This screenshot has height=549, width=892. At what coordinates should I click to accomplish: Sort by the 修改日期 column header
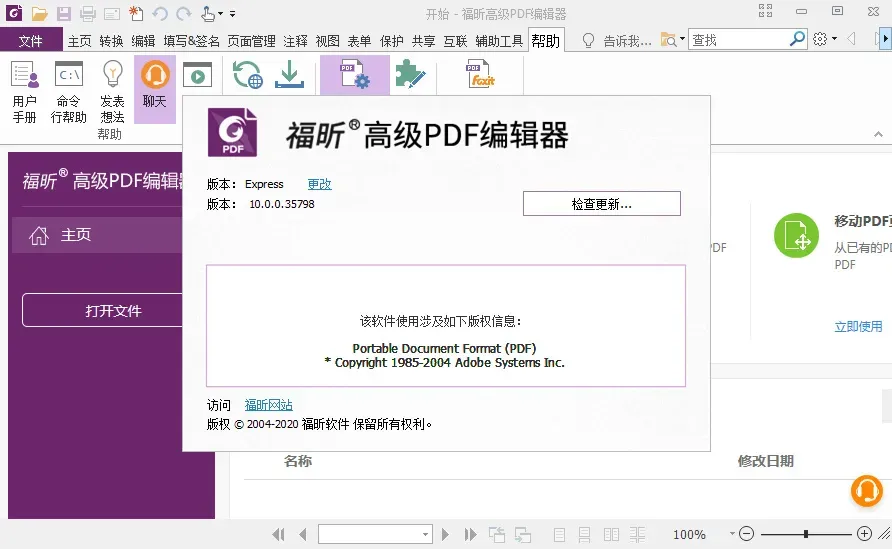point(765,461)
